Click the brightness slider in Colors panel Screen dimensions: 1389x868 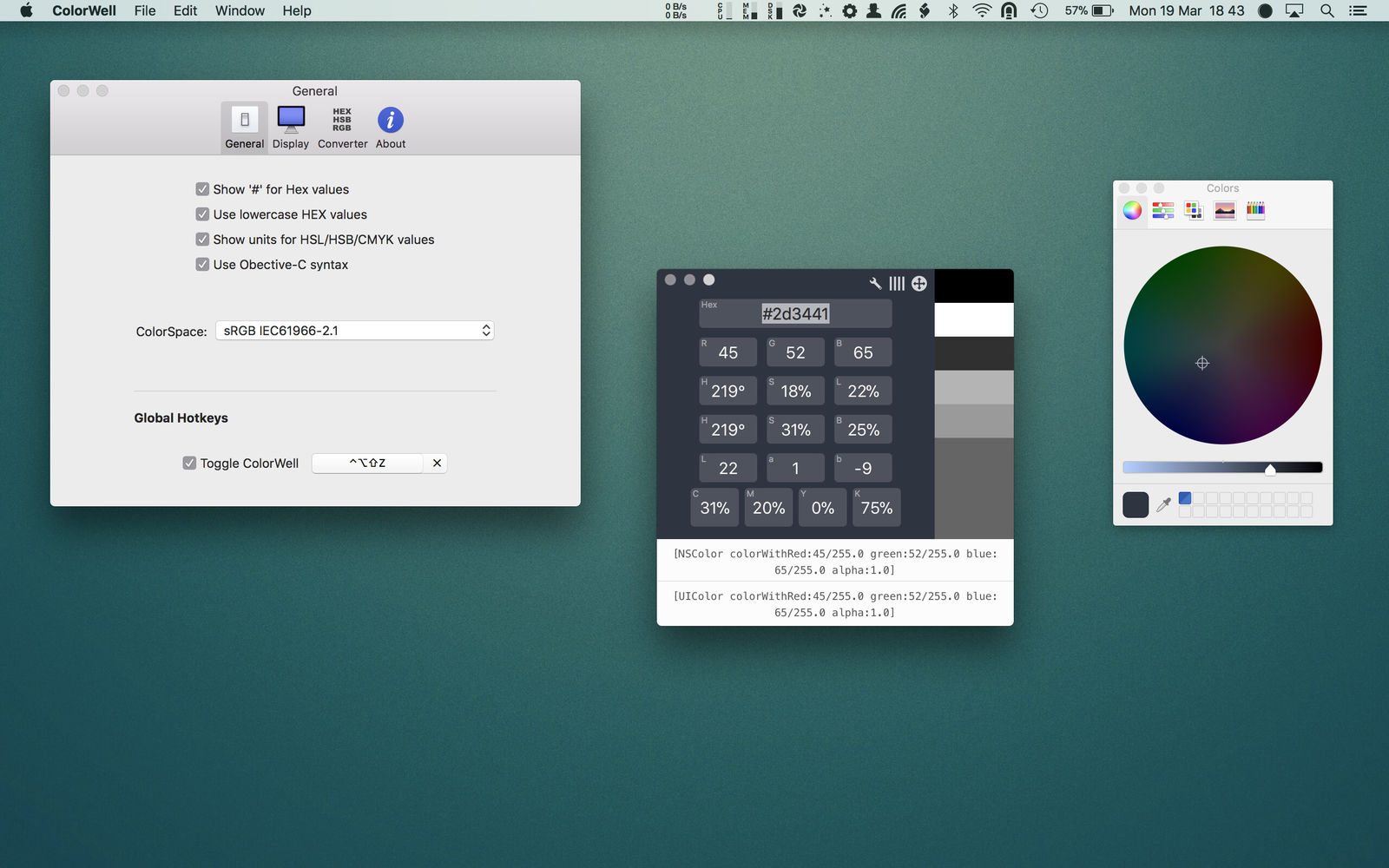point(1222,468)
